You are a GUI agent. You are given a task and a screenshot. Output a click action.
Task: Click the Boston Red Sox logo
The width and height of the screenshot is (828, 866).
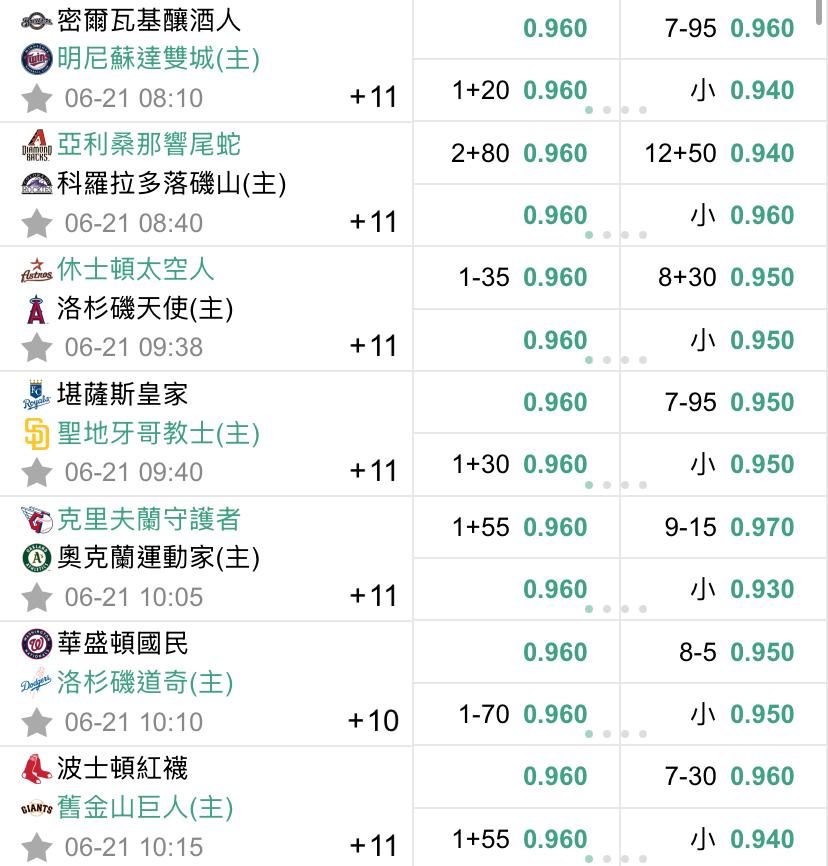[x=36, y=769]
